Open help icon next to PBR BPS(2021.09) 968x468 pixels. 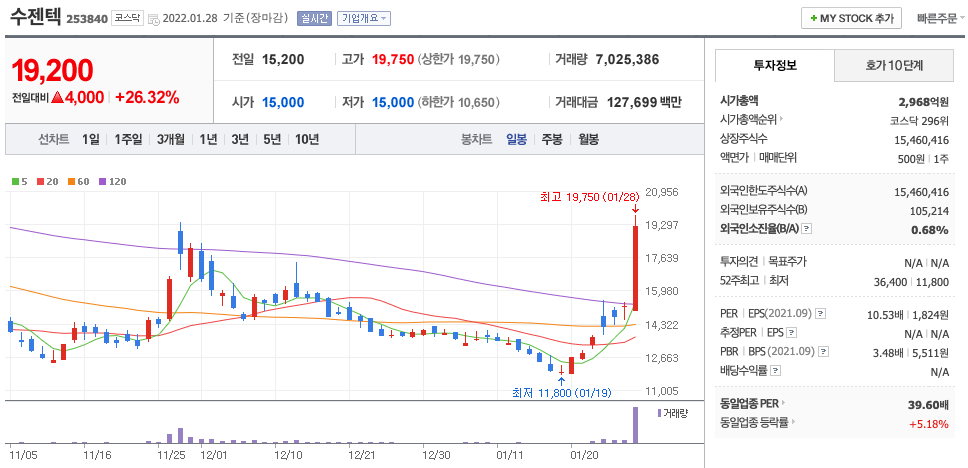point(824,352)
